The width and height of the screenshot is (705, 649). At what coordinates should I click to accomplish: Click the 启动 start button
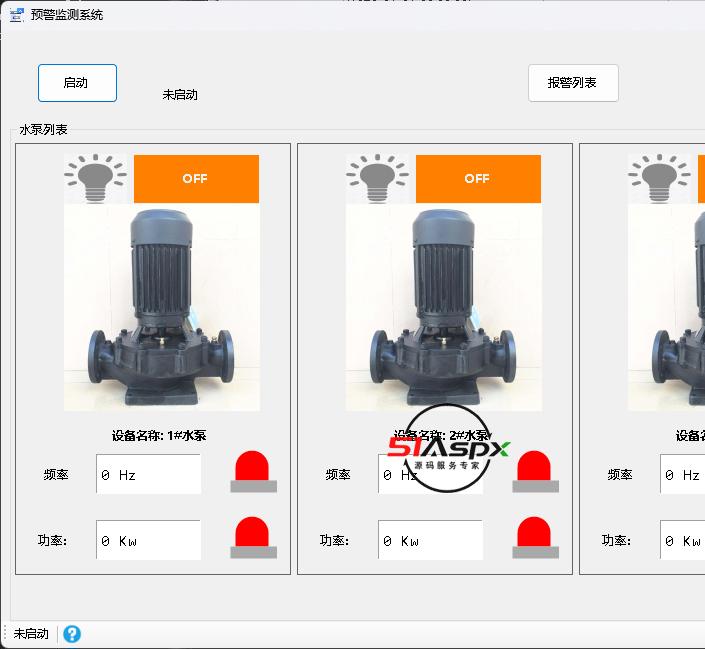coord(77,83)
